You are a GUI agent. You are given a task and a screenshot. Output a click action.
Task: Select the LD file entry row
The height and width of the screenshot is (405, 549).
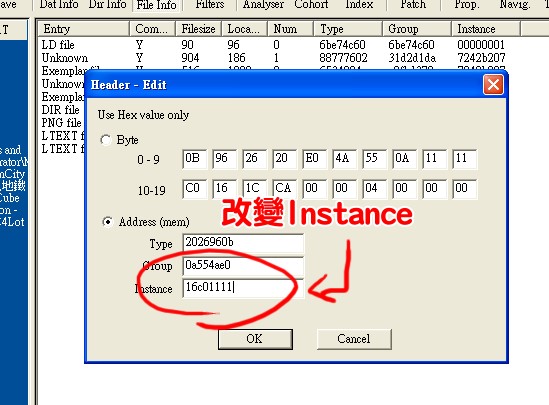coord(58,45)
